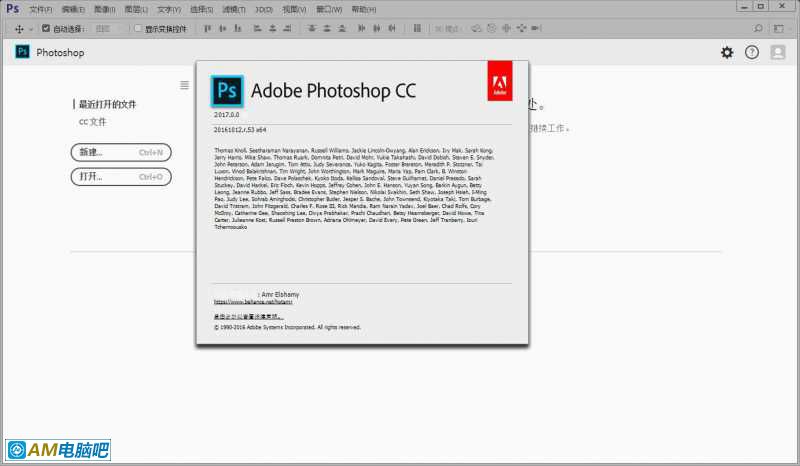Open start screen settings gear

click(727, 52)
